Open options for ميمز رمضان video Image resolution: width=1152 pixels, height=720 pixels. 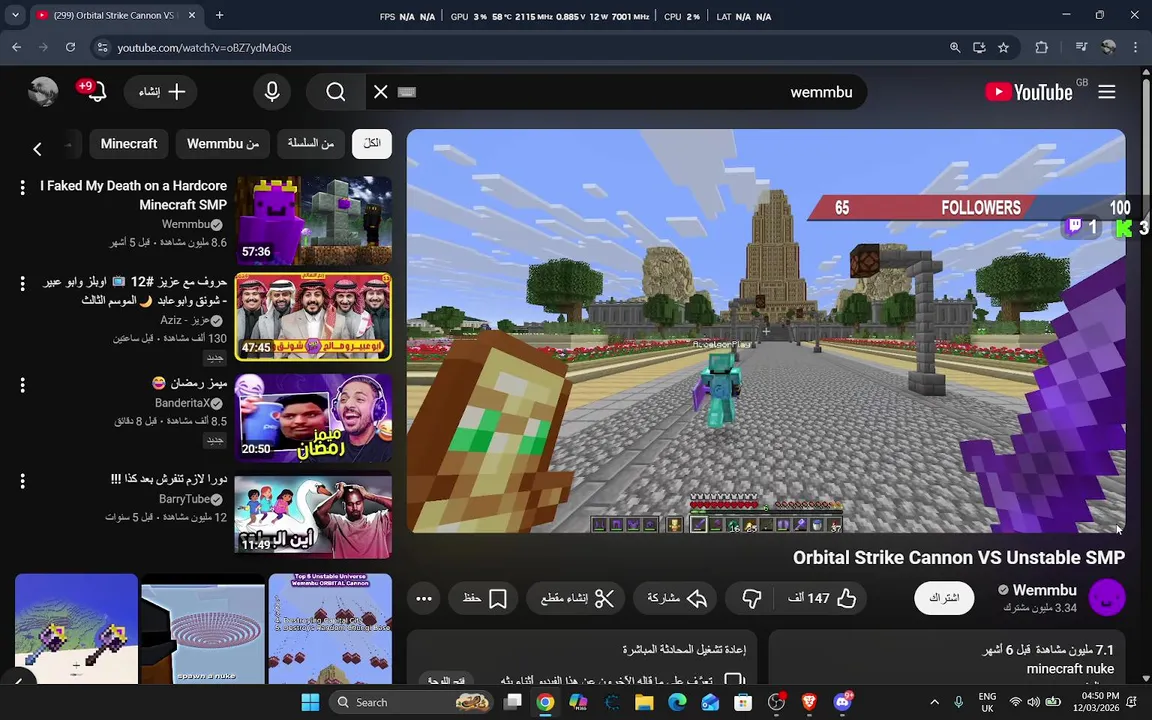[x=23, y=384]
